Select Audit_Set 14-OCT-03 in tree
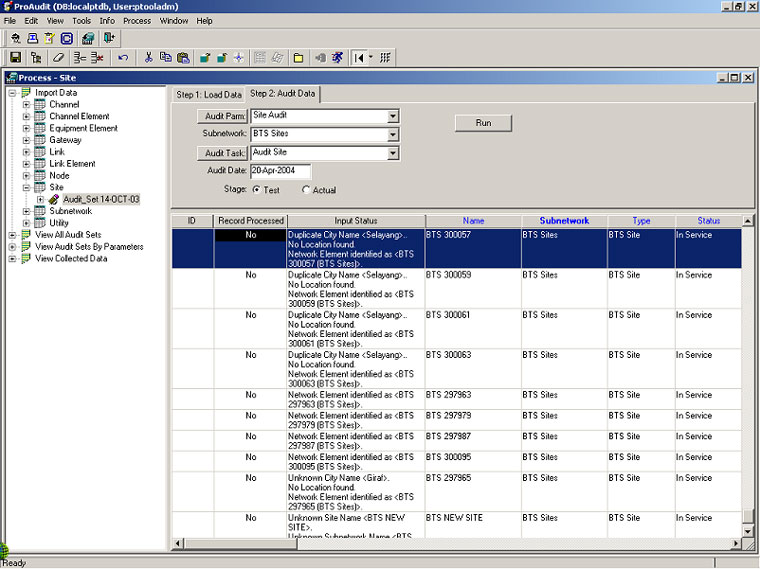 100,199
